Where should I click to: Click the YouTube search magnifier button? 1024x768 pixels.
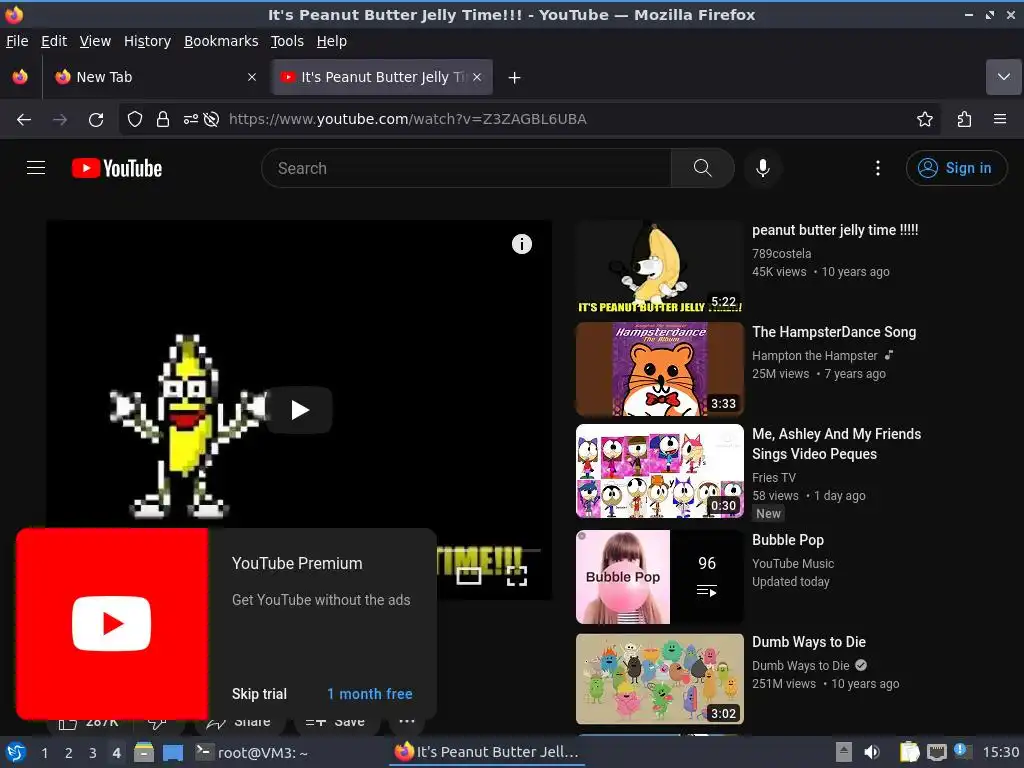pyautogui.click(x=702, y=168)
